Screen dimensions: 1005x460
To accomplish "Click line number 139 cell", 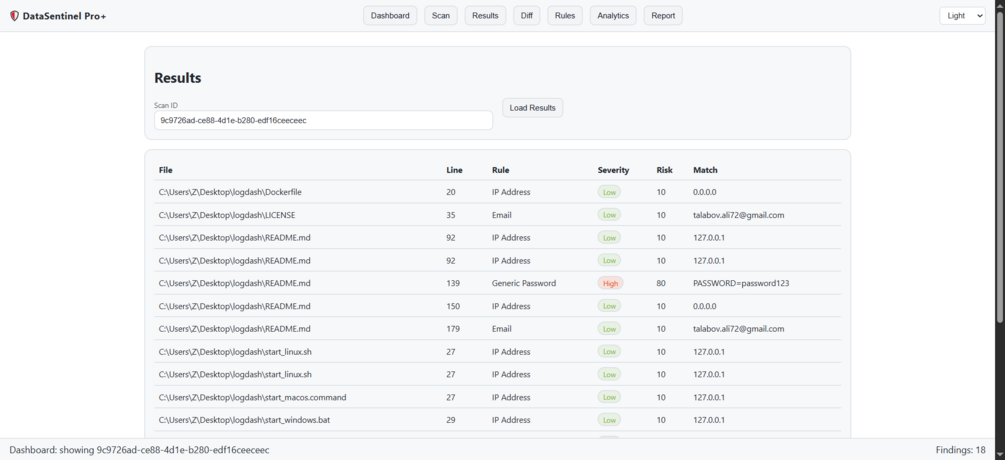I will pos(453,283).
